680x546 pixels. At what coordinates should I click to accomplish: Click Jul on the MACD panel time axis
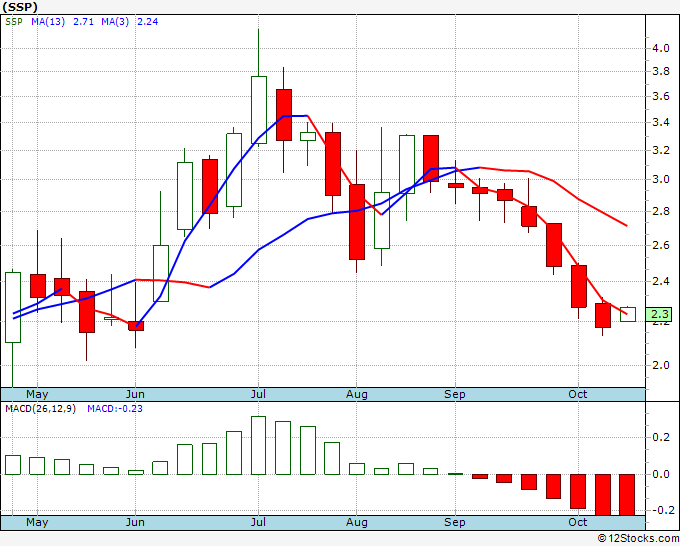click(258, 522)
